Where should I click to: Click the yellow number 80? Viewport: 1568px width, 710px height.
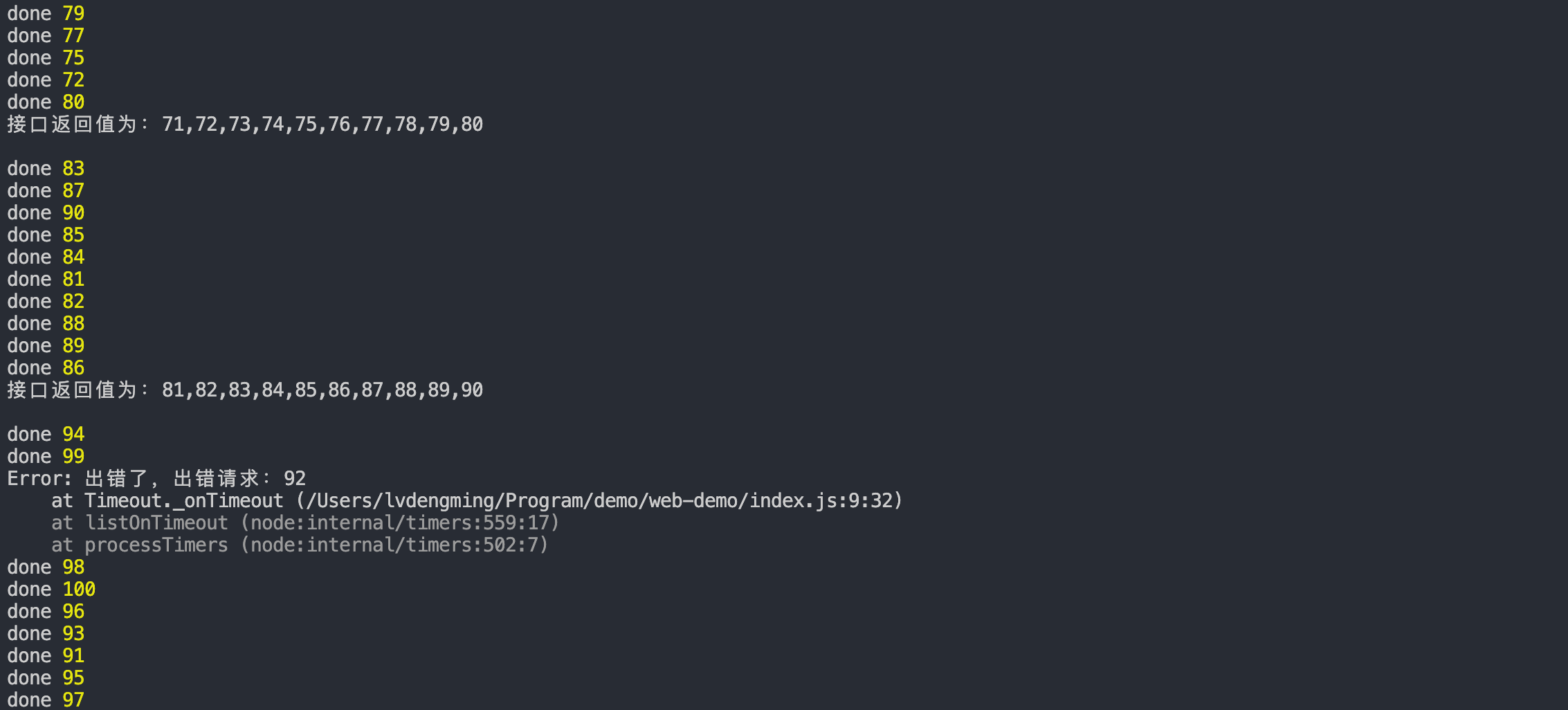tap(73, 102)
